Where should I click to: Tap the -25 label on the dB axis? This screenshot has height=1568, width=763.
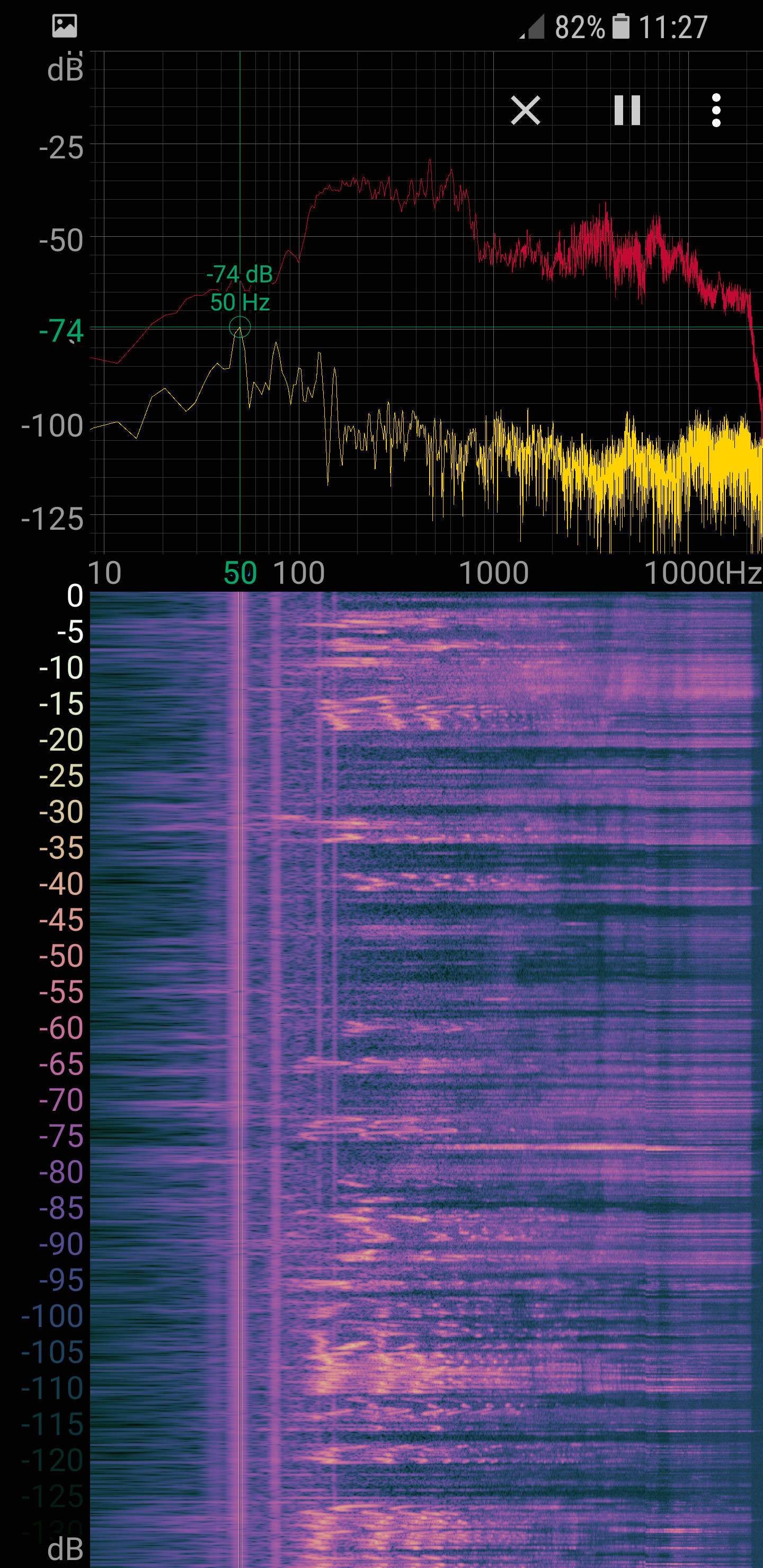click(x=61, y=148)
